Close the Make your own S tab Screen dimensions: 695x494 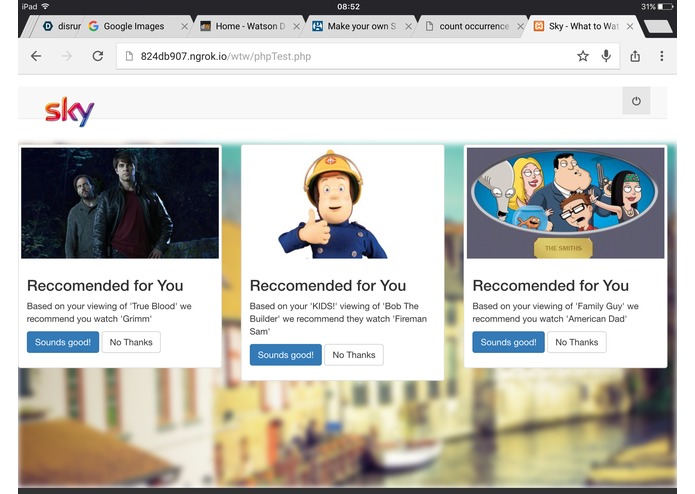coord(409,27)
